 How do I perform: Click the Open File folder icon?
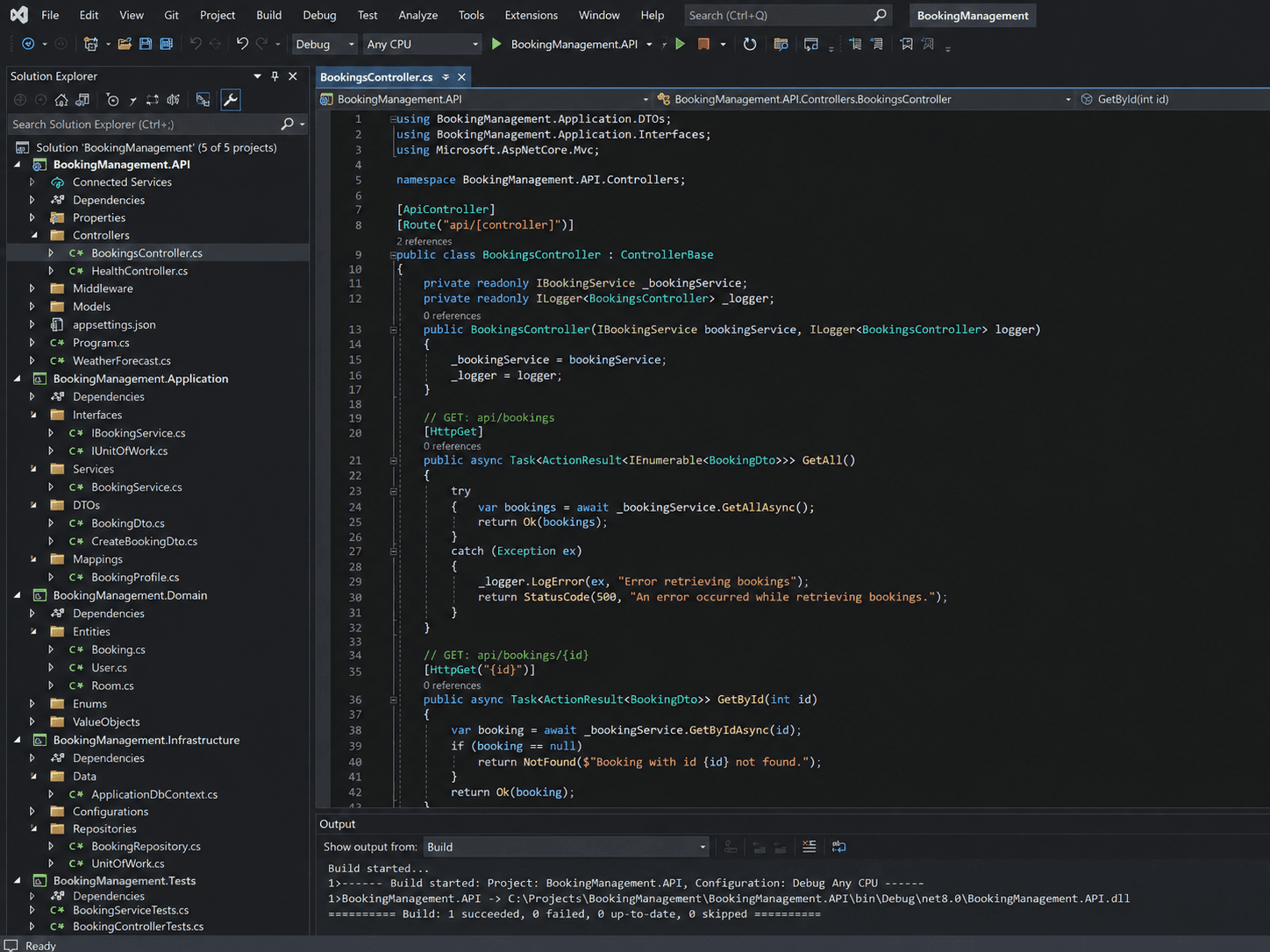(125, 44)
